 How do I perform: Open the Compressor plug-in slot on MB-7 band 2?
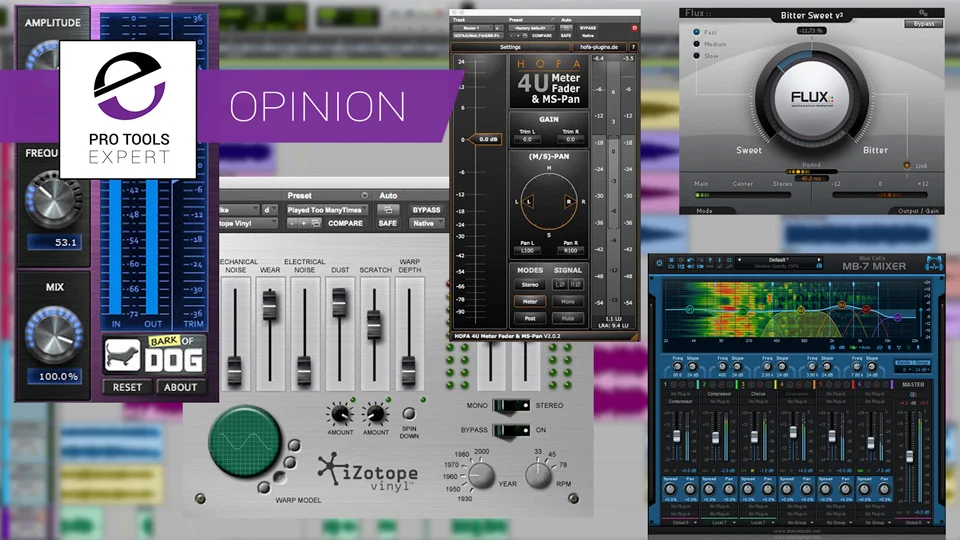pos(719,394)
